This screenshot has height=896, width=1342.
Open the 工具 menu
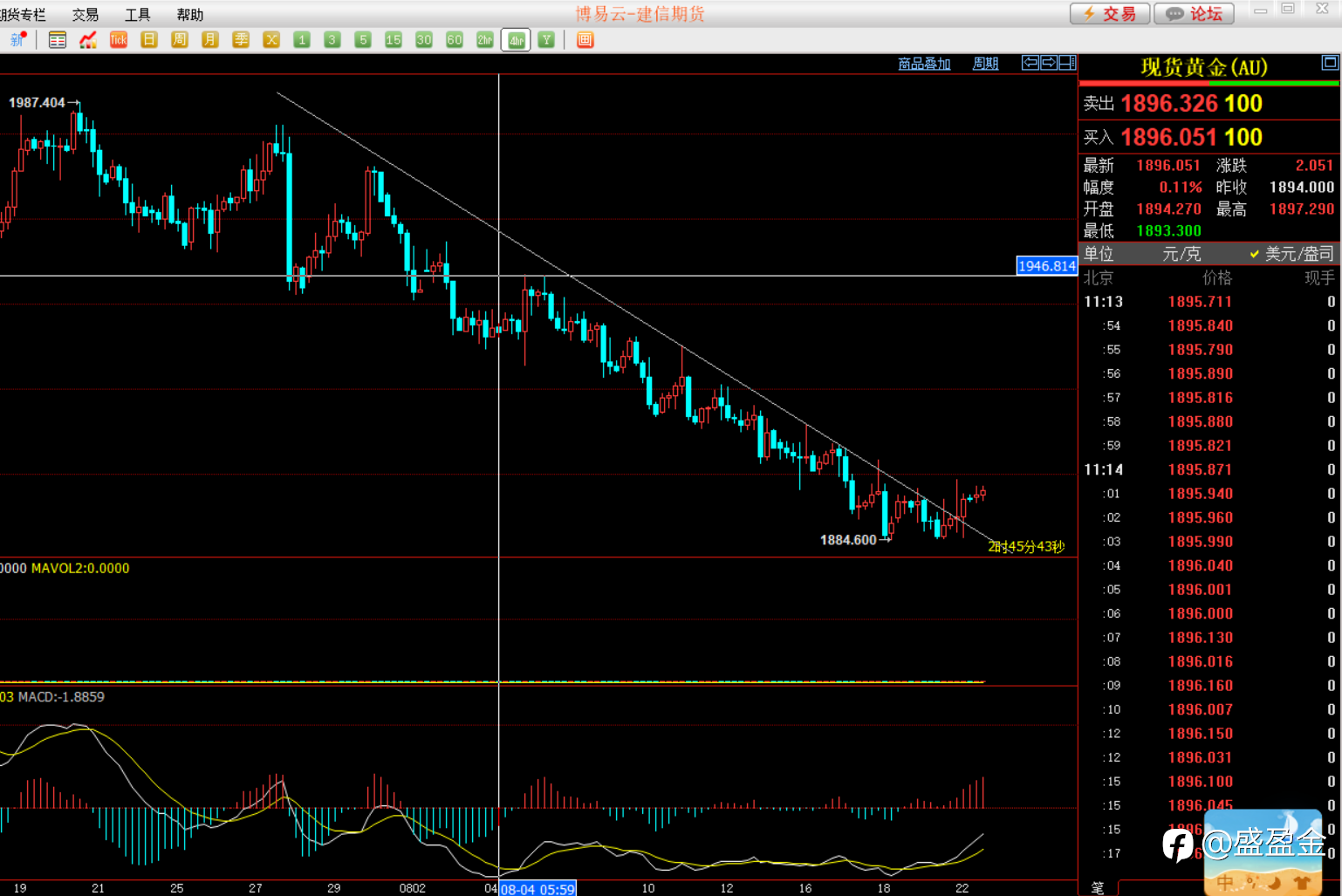pyautogui.click(x=138, y=15)
